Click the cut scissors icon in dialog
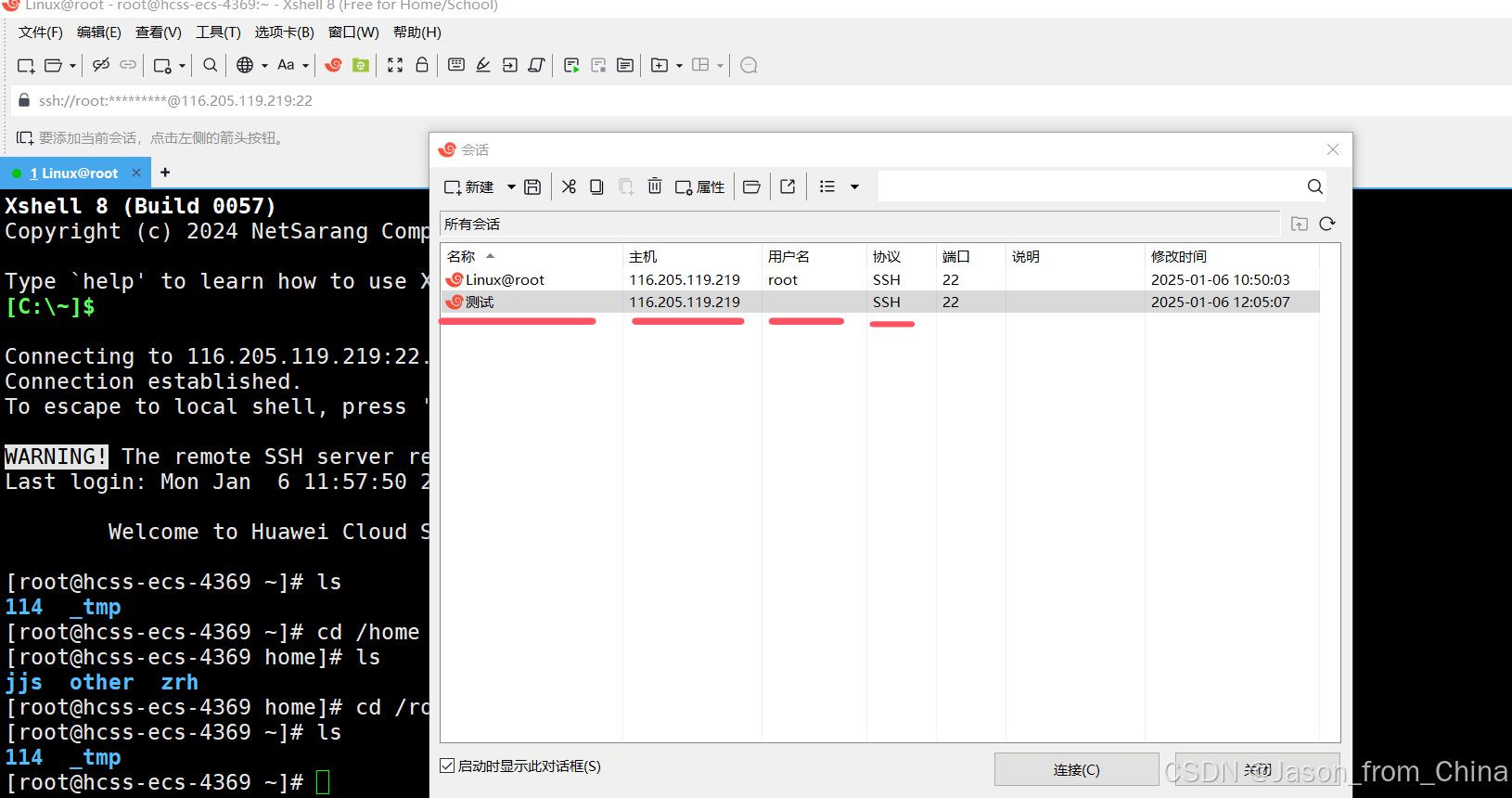The height and width of the screenshot is (798, 1512). (569, 187)
